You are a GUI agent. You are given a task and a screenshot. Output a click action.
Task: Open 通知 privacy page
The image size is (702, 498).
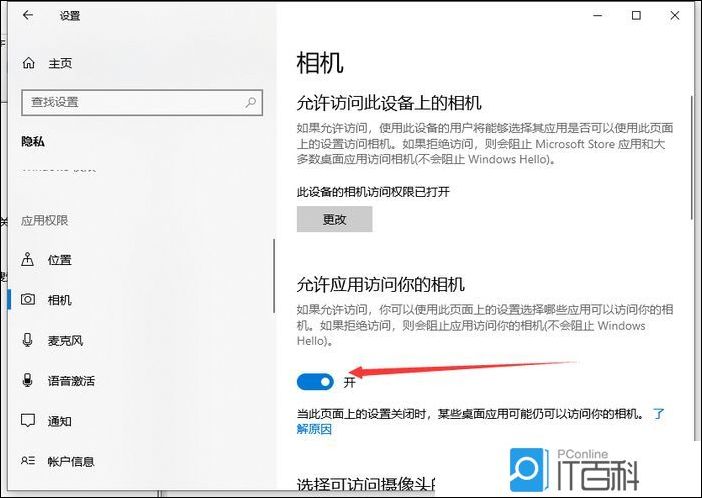(60, 421)
